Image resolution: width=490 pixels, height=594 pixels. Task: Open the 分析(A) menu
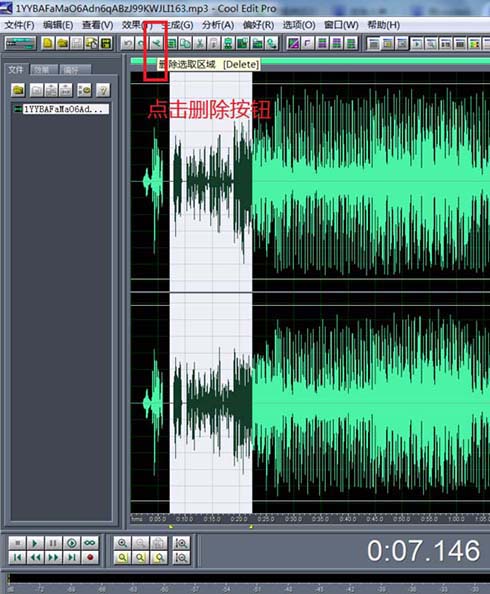[x=218, y=25]
